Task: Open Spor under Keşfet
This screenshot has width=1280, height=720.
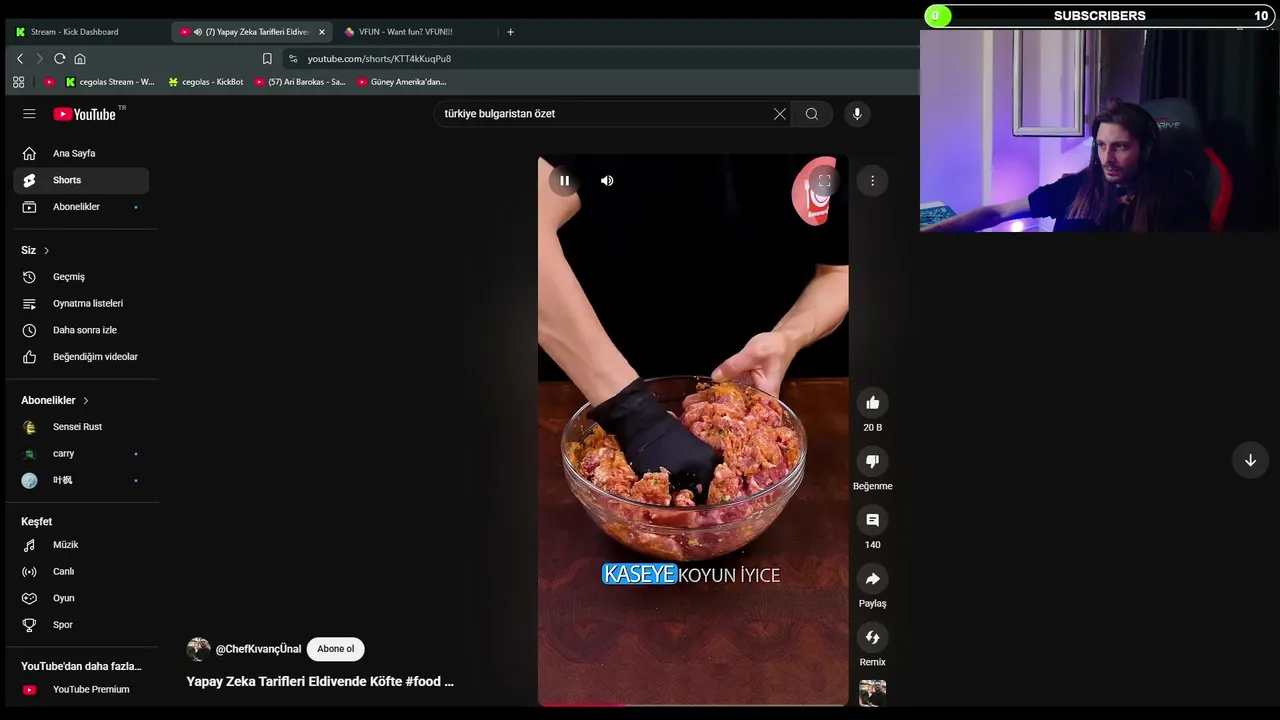Action: tap(81, 625)
